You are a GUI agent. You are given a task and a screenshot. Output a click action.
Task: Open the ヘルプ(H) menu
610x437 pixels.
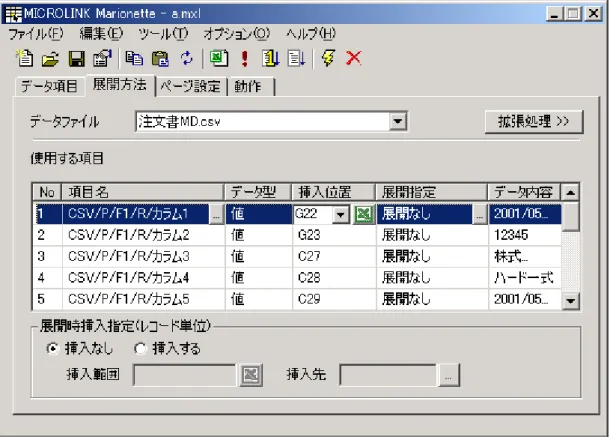tap(311, 34)
